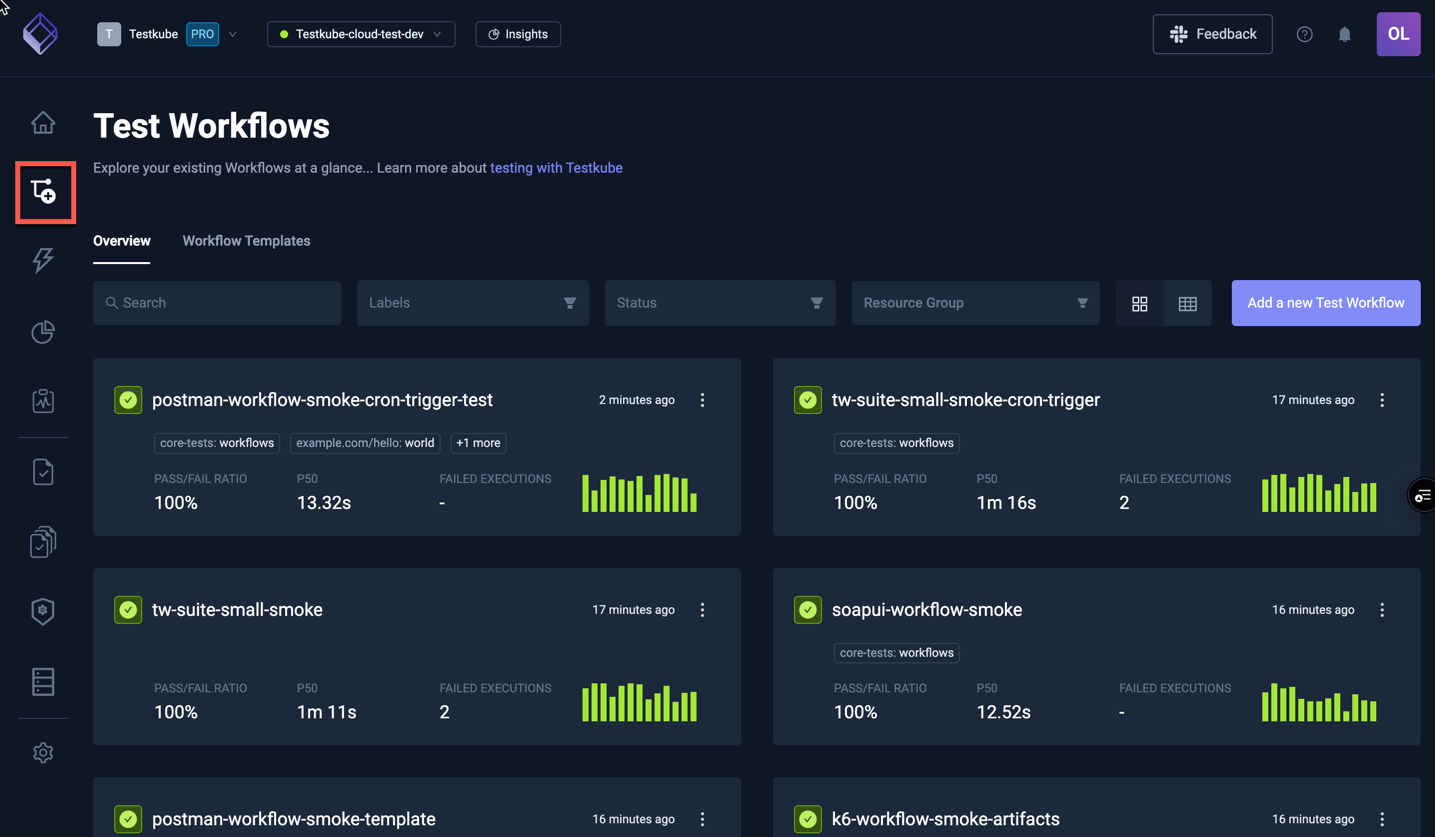The image size is (1435, 837).
Task: Click the help question mark icon
Action: pos(1304,33)
